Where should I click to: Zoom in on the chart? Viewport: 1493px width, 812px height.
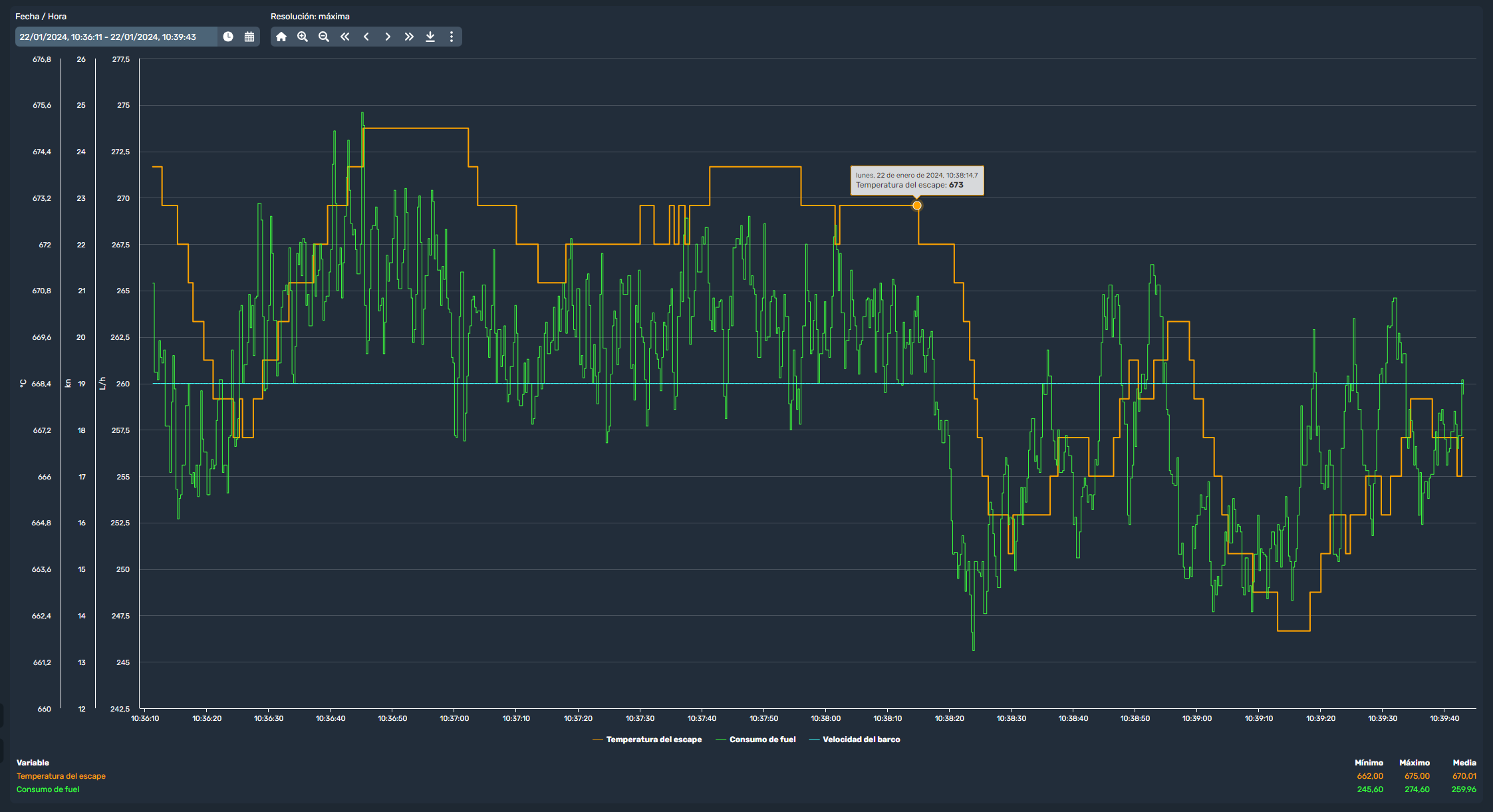click(303, 37)
